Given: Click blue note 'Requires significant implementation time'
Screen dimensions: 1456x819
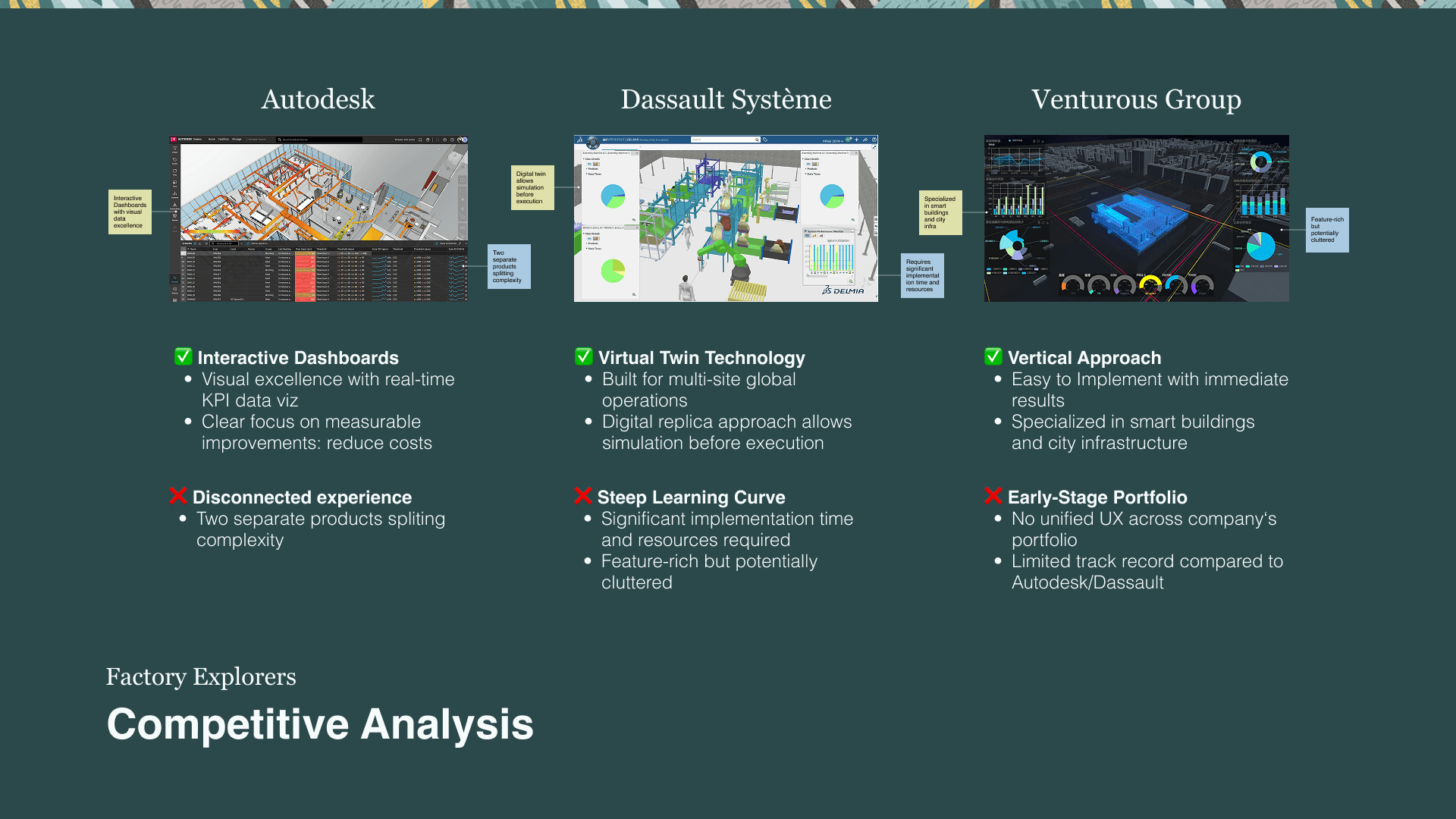Looking at the screenshot, I should click(x=922, y=275).
